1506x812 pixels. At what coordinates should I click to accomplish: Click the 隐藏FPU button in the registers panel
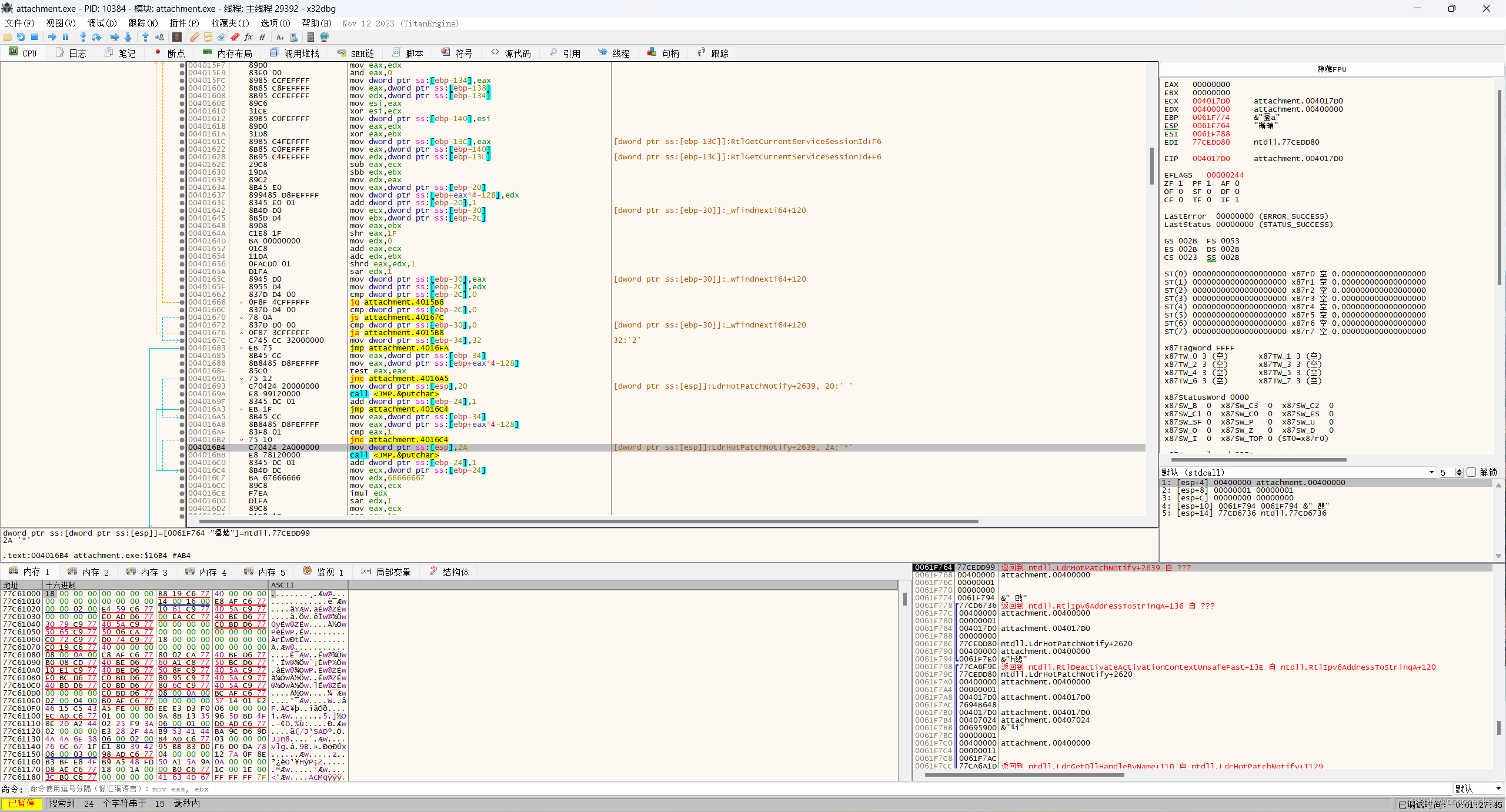[1332, 69]
